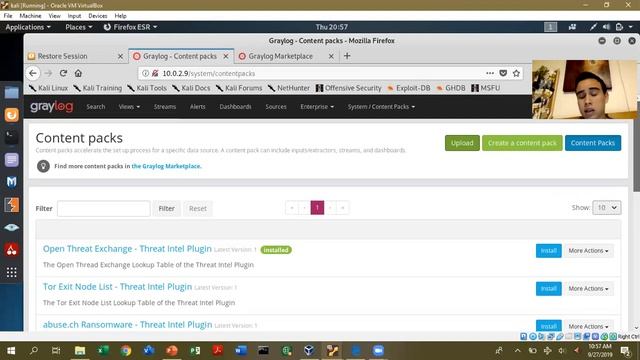Close the Graylog Marketplace tab
This screenshot has width=640, height=360.
tap(331, 56)
